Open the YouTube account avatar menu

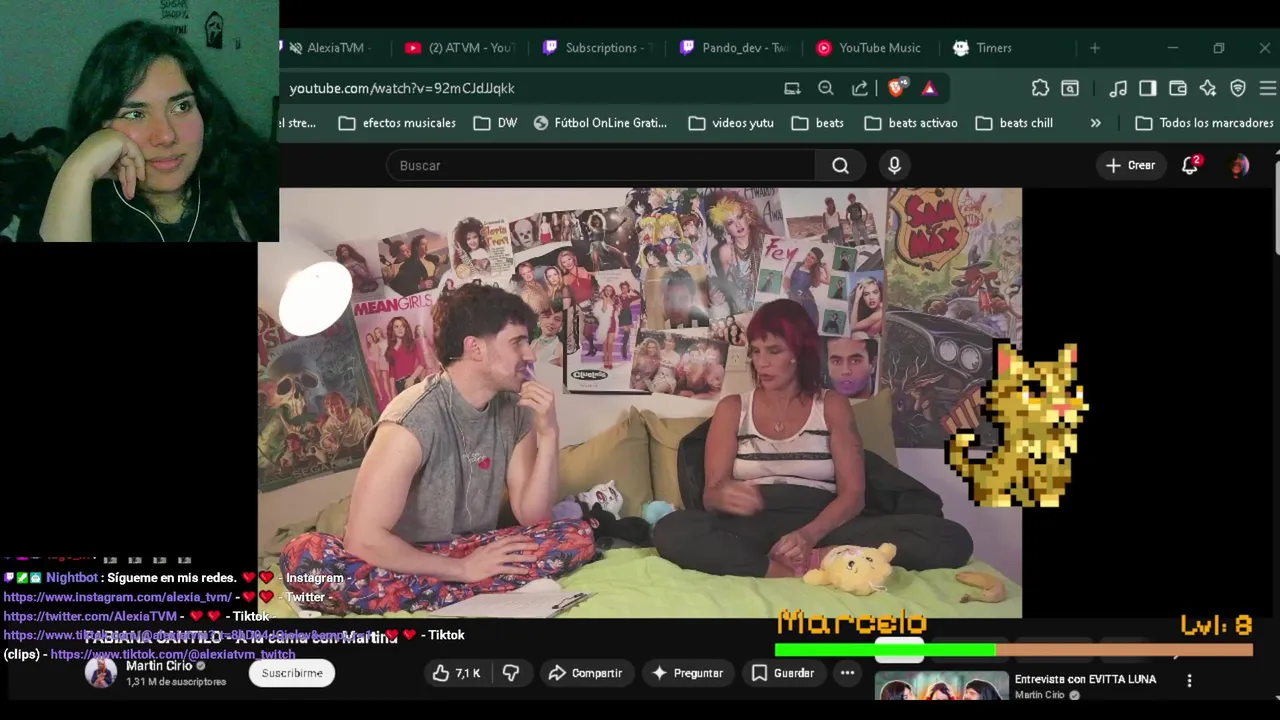pyautogui.click(x=1239, y=166)
